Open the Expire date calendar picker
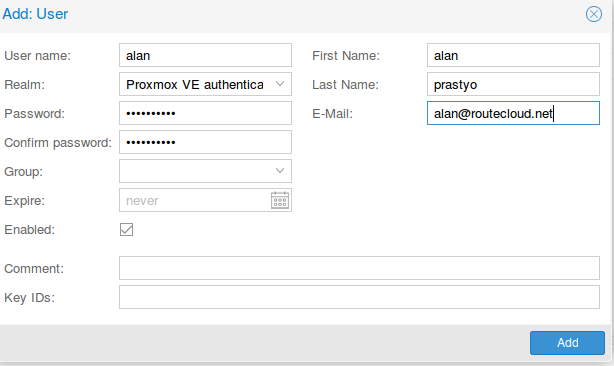 [x=280, y=200]
